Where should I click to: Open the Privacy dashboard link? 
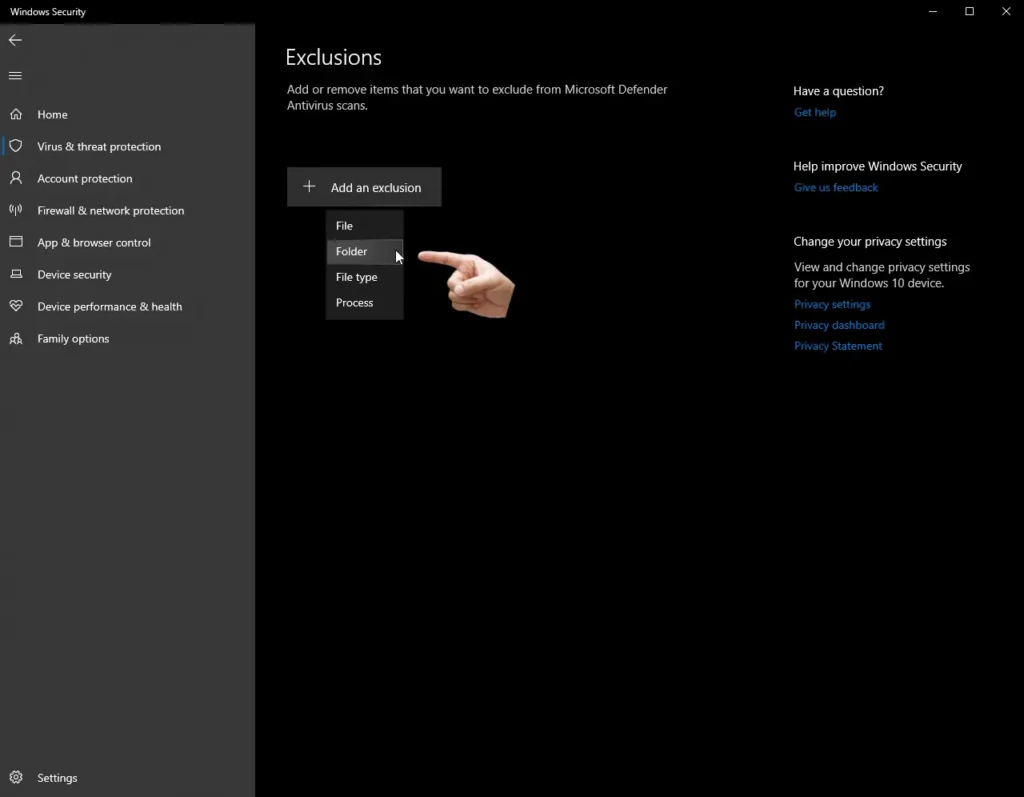point(839,325)
